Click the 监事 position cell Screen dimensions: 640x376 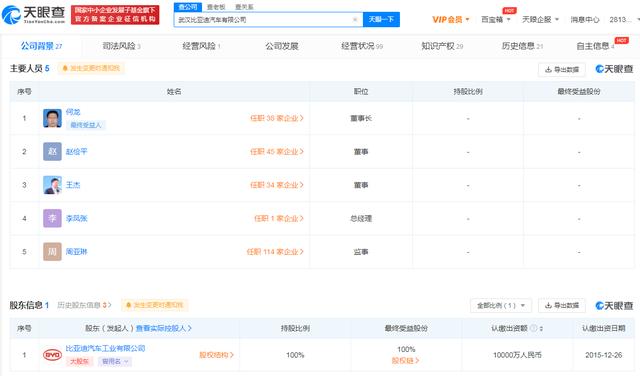click(x=361, y=252)
